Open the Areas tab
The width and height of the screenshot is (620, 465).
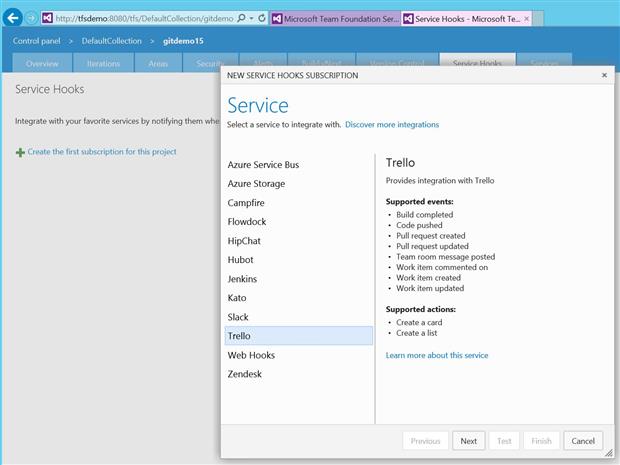tap(158, 63)
